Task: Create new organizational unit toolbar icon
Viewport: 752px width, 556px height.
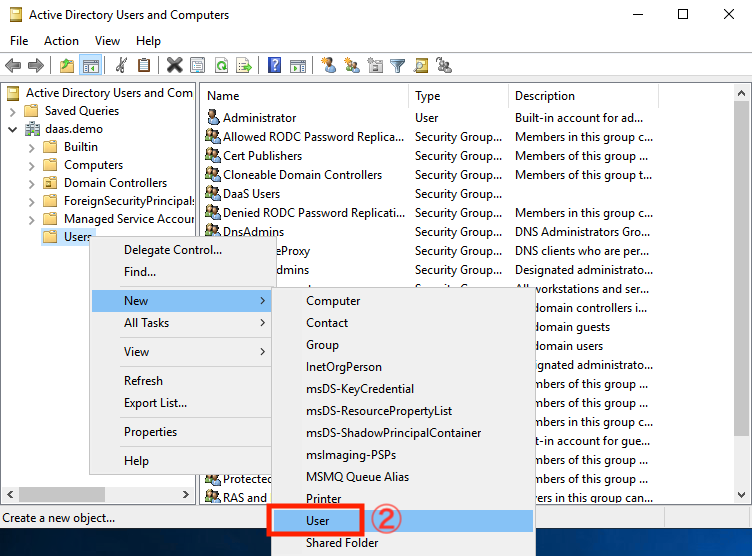Action: [375, 65]
